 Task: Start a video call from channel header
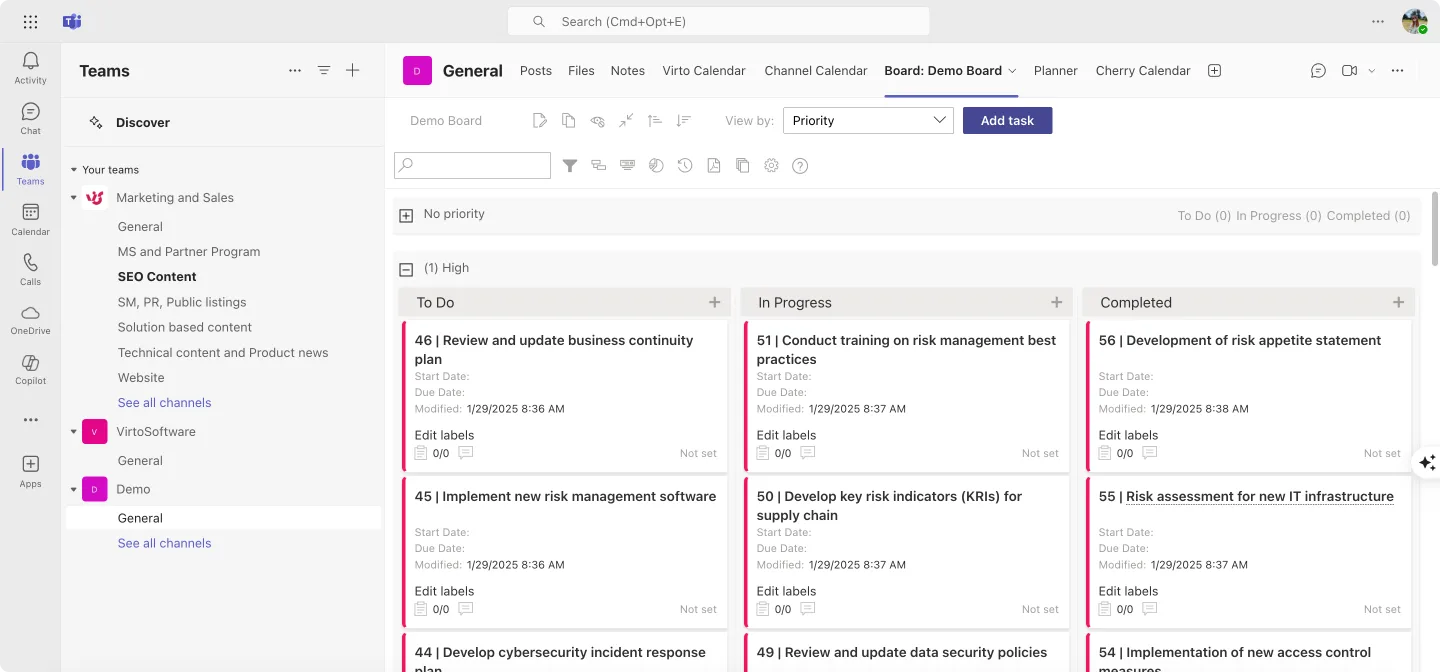(x=1349, y=70)
